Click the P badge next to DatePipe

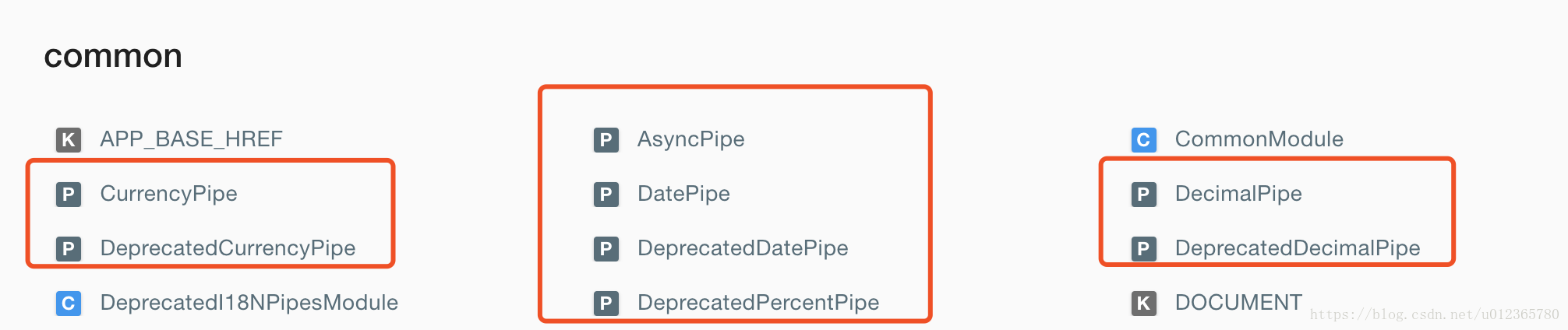[x=606, y=194]
